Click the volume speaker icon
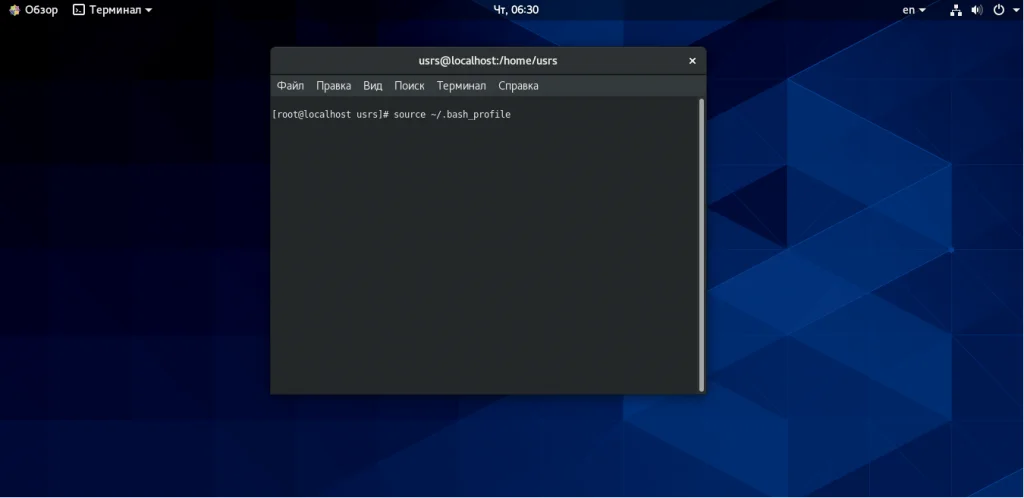The width and height of the screenshot is (1024, 498). 977,10
